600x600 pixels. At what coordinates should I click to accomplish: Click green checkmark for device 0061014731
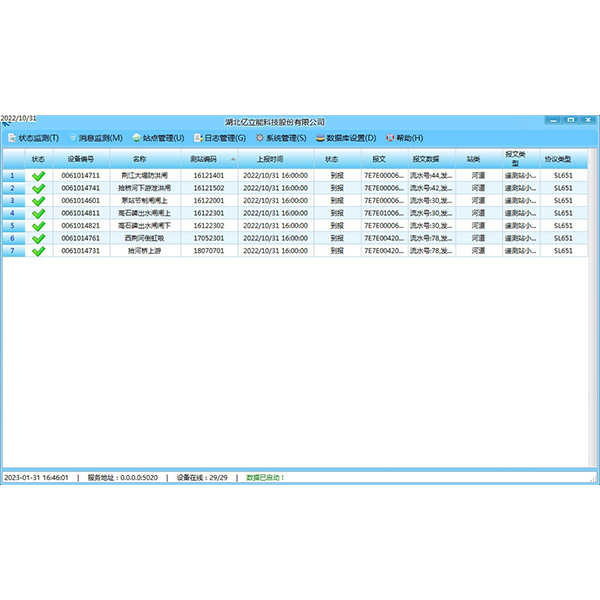click(x=39, y=251)
